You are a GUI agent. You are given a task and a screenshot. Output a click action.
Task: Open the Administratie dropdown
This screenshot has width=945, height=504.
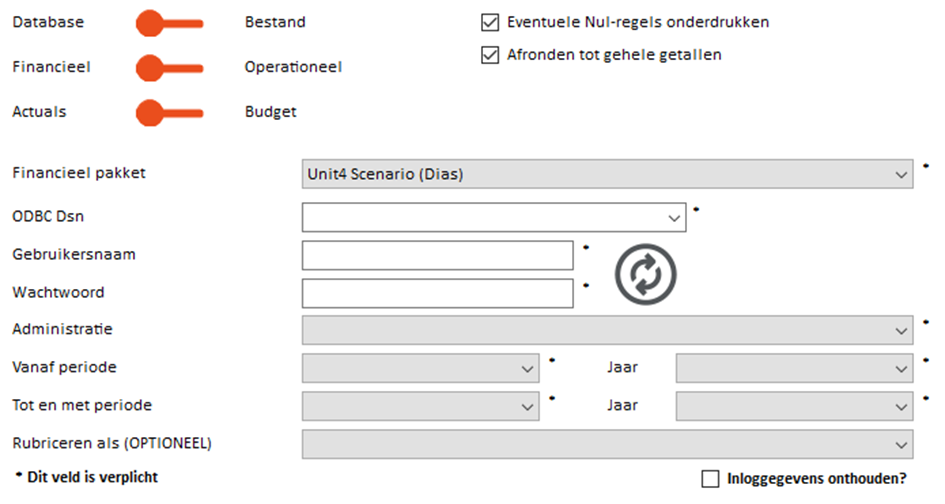607,330
